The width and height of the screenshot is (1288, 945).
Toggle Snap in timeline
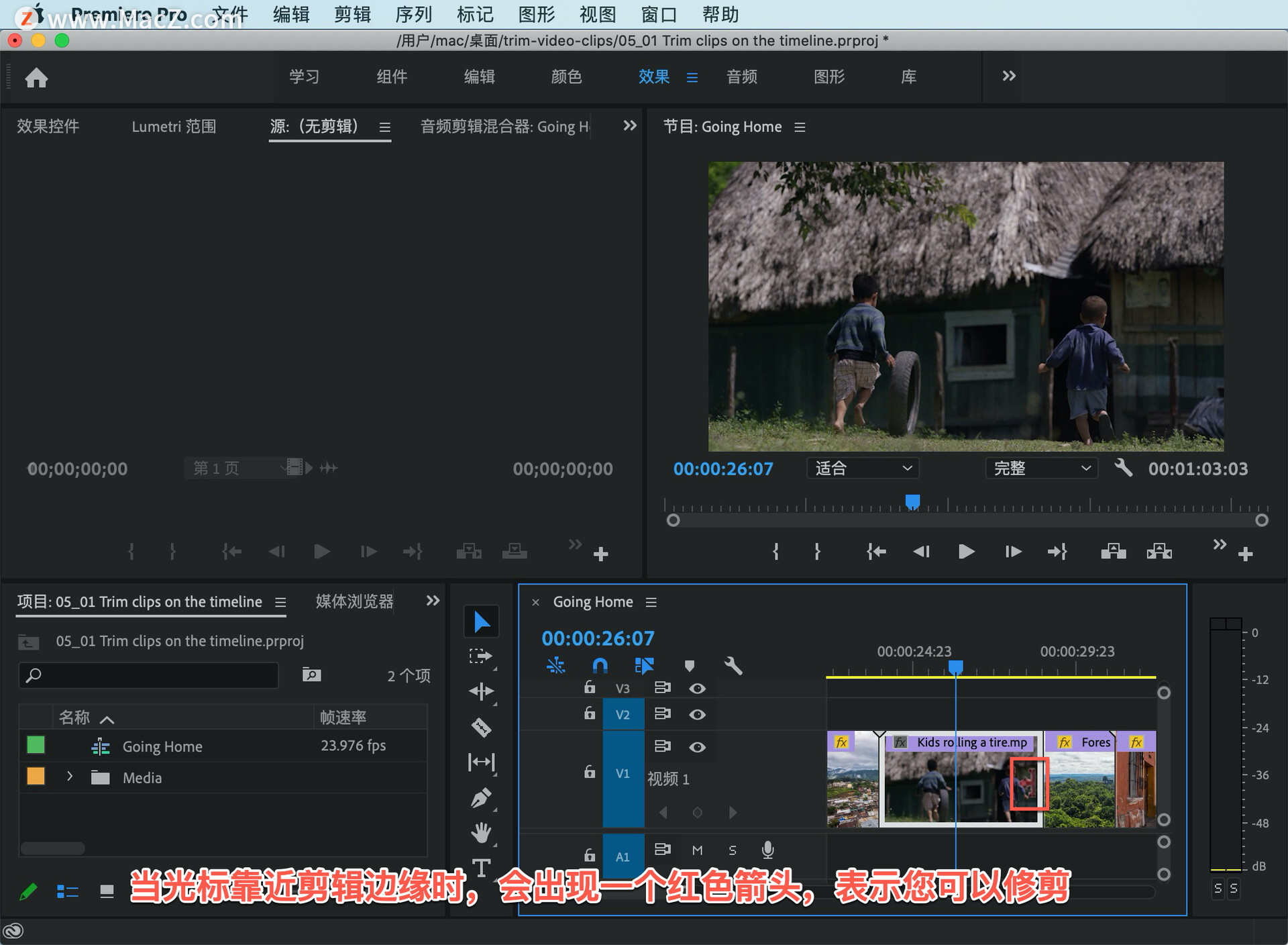[600, 666]
